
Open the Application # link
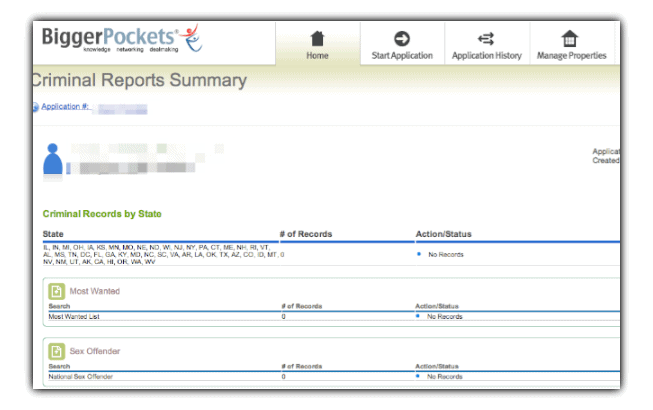66,106
